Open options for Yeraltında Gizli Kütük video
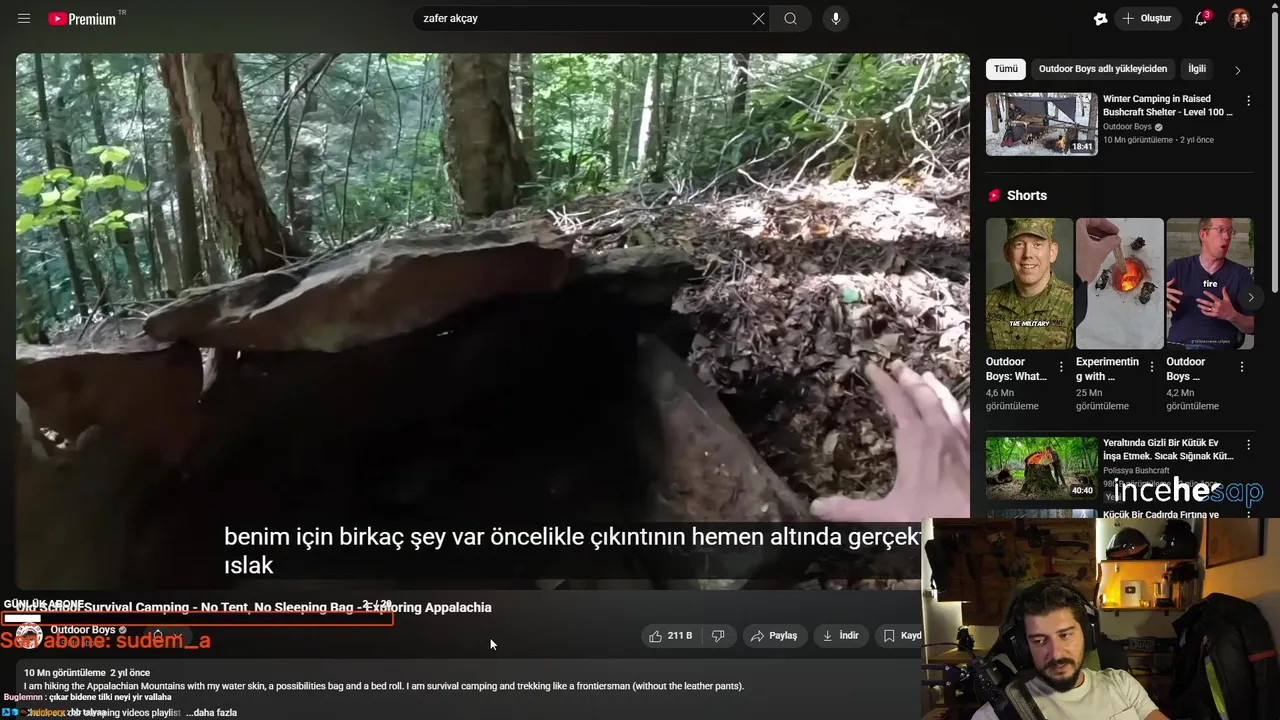 1248,445
